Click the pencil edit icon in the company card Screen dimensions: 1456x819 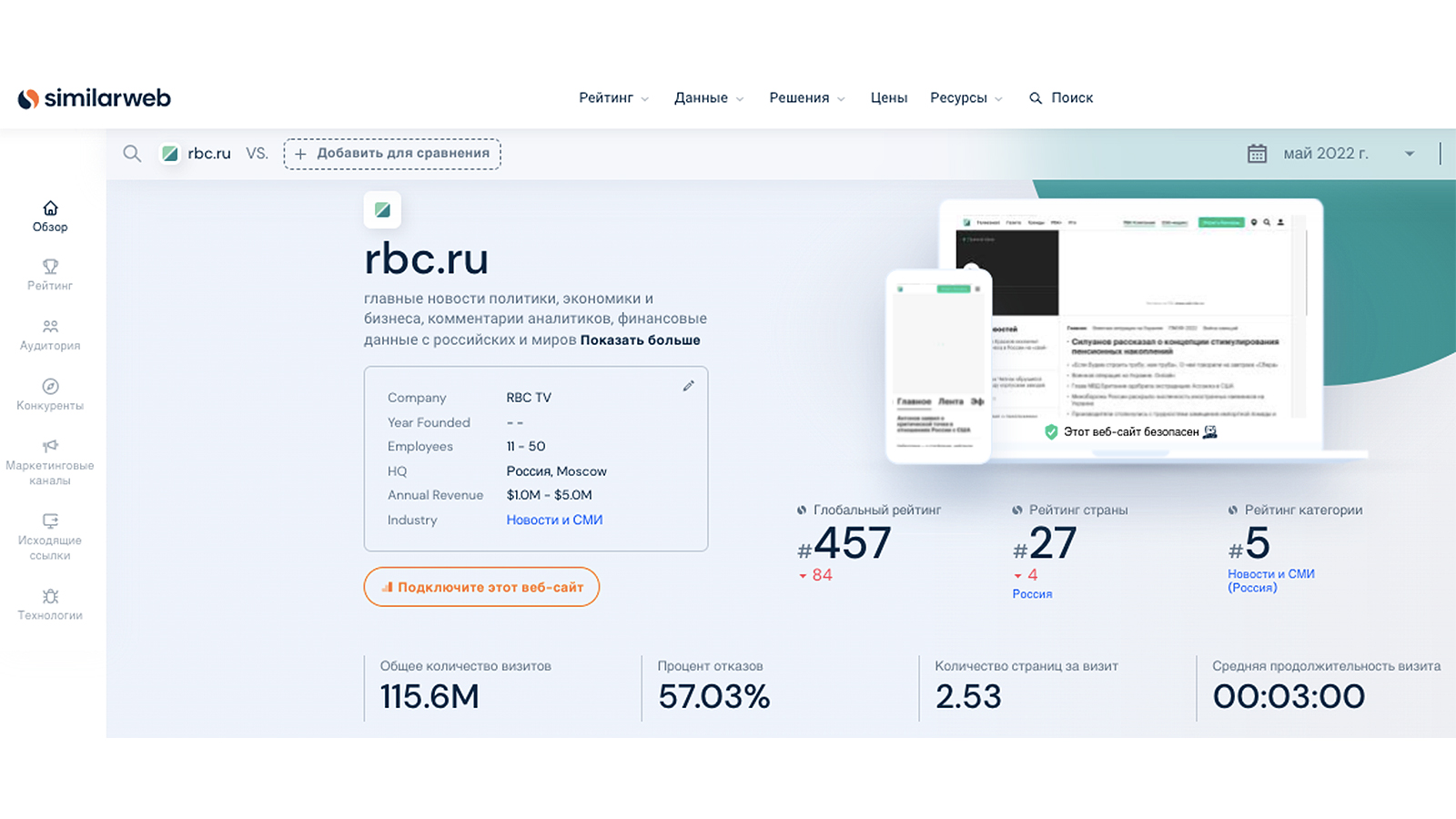[689, 386]
